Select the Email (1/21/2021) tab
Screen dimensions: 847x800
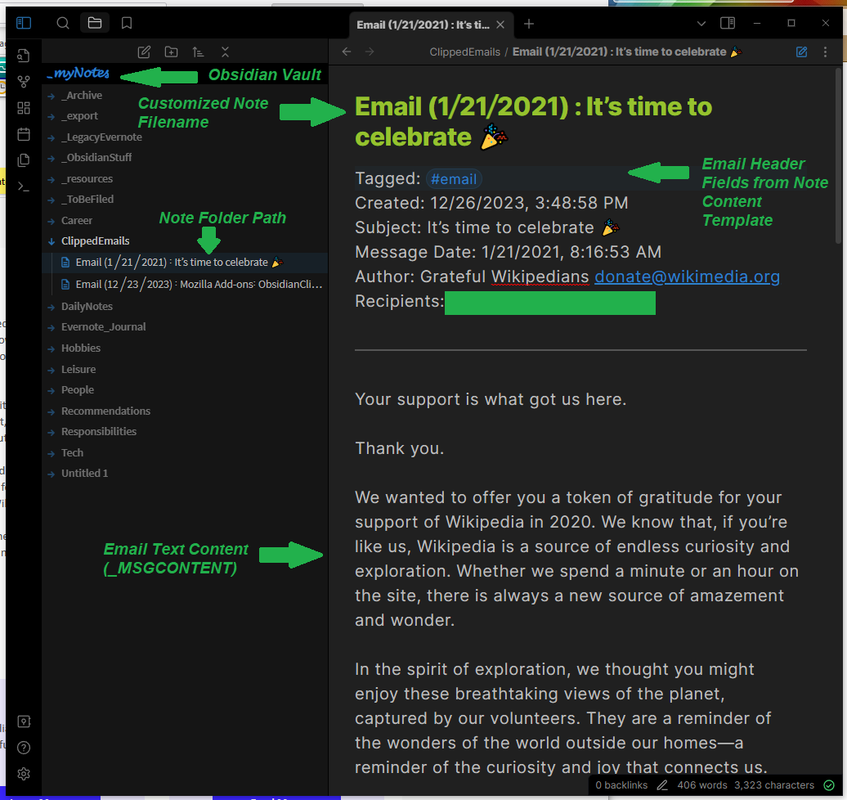pyautogui.click(x=422, y=25)
